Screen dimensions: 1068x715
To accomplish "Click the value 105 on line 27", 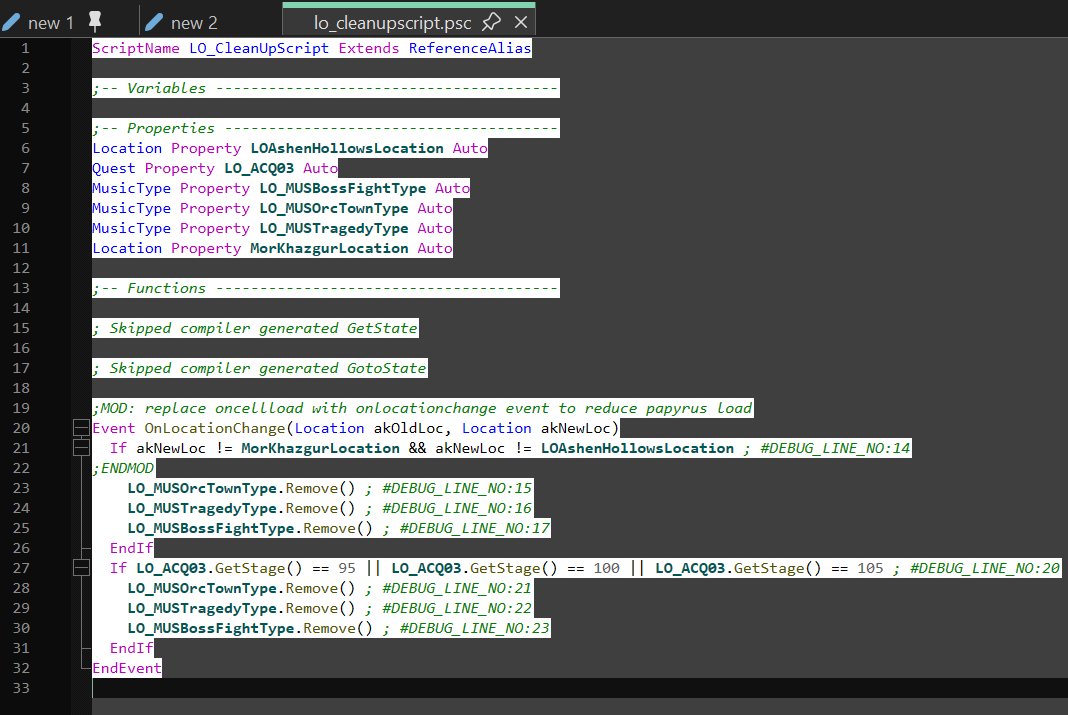I will (870, 568).
